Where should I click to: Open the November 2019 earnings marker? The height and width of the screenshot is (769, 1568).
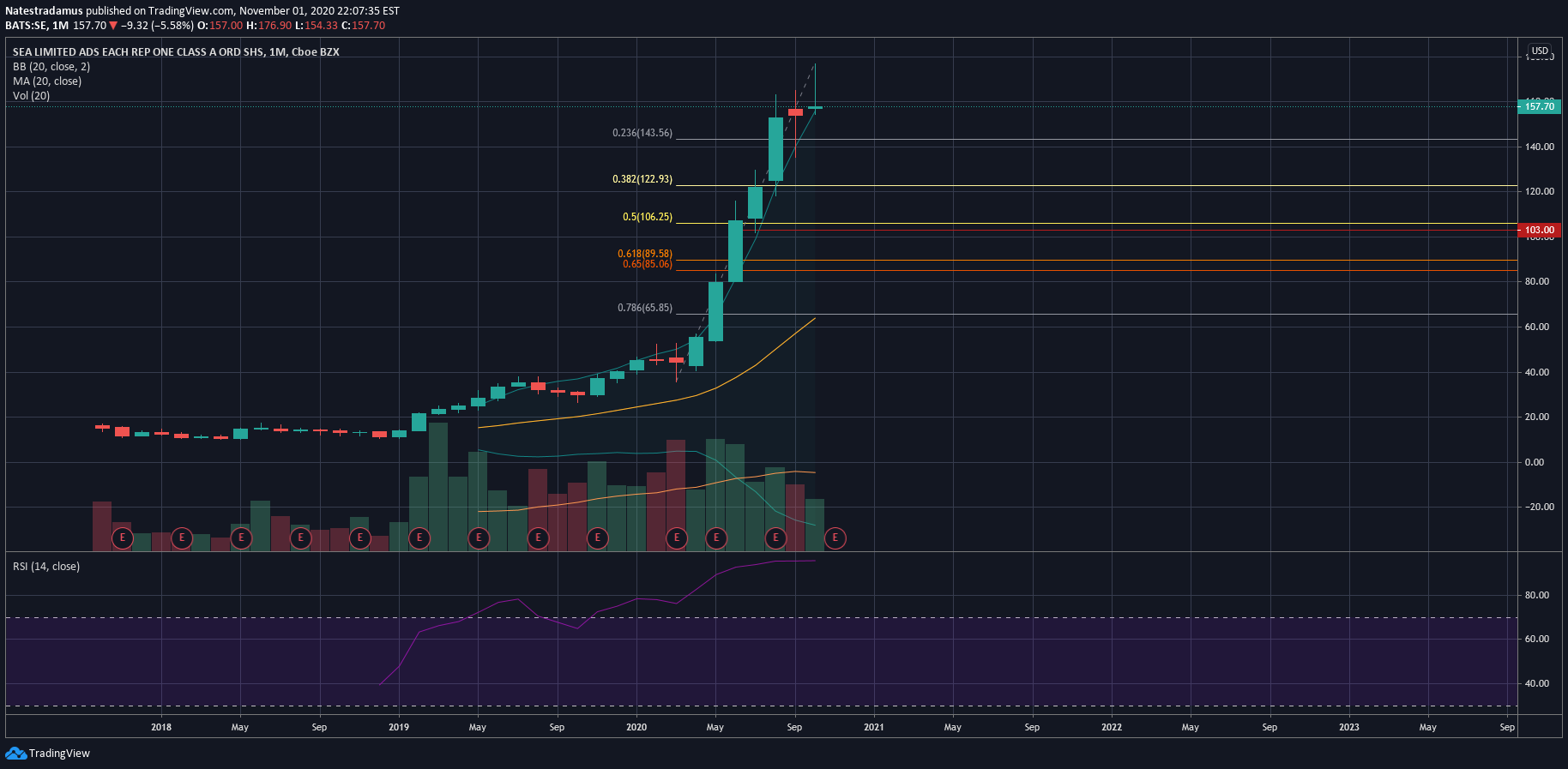coord(597,538)
